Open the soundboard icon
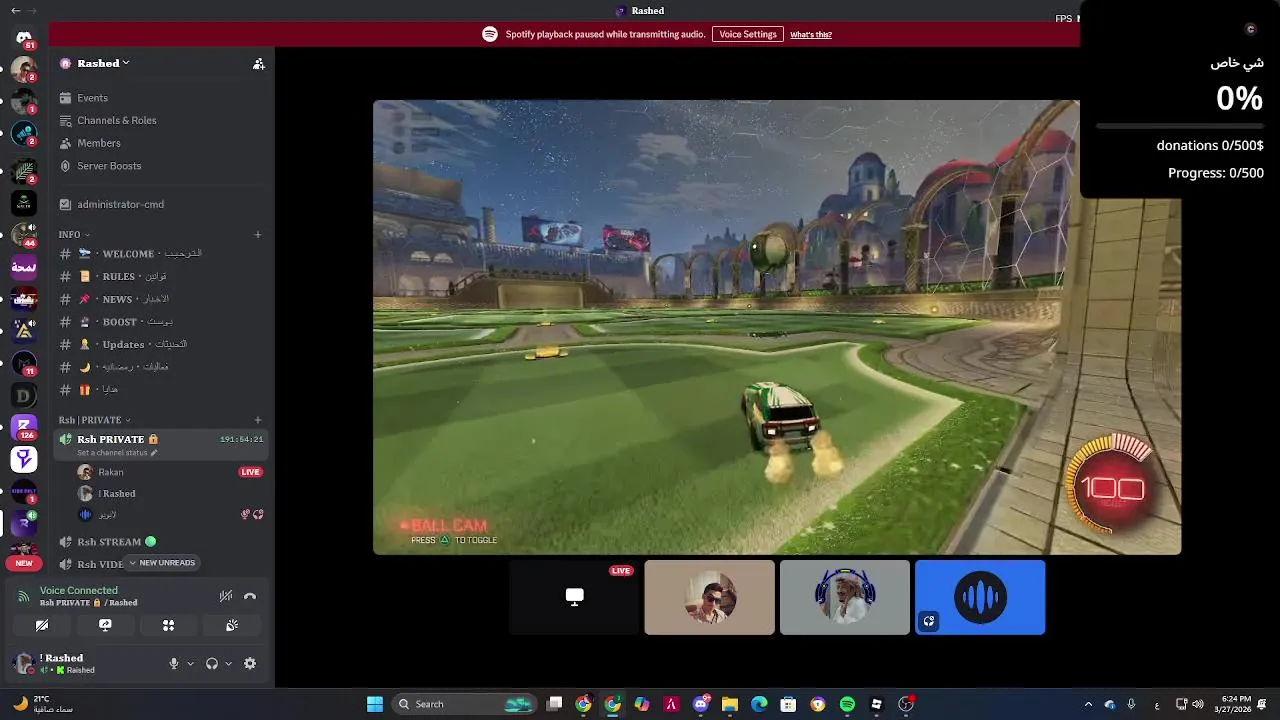Viewport: 1280px width, 720px height. tap(231, 625)
